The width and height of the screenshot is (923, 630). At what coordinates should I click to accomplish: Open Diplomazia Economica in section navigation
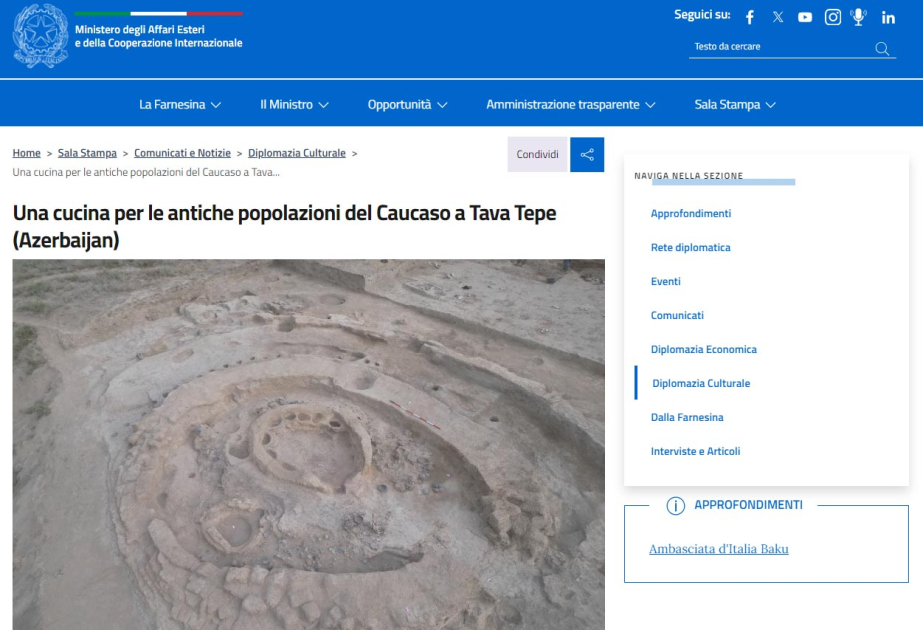pyautogui.click(x=703, y=350)
